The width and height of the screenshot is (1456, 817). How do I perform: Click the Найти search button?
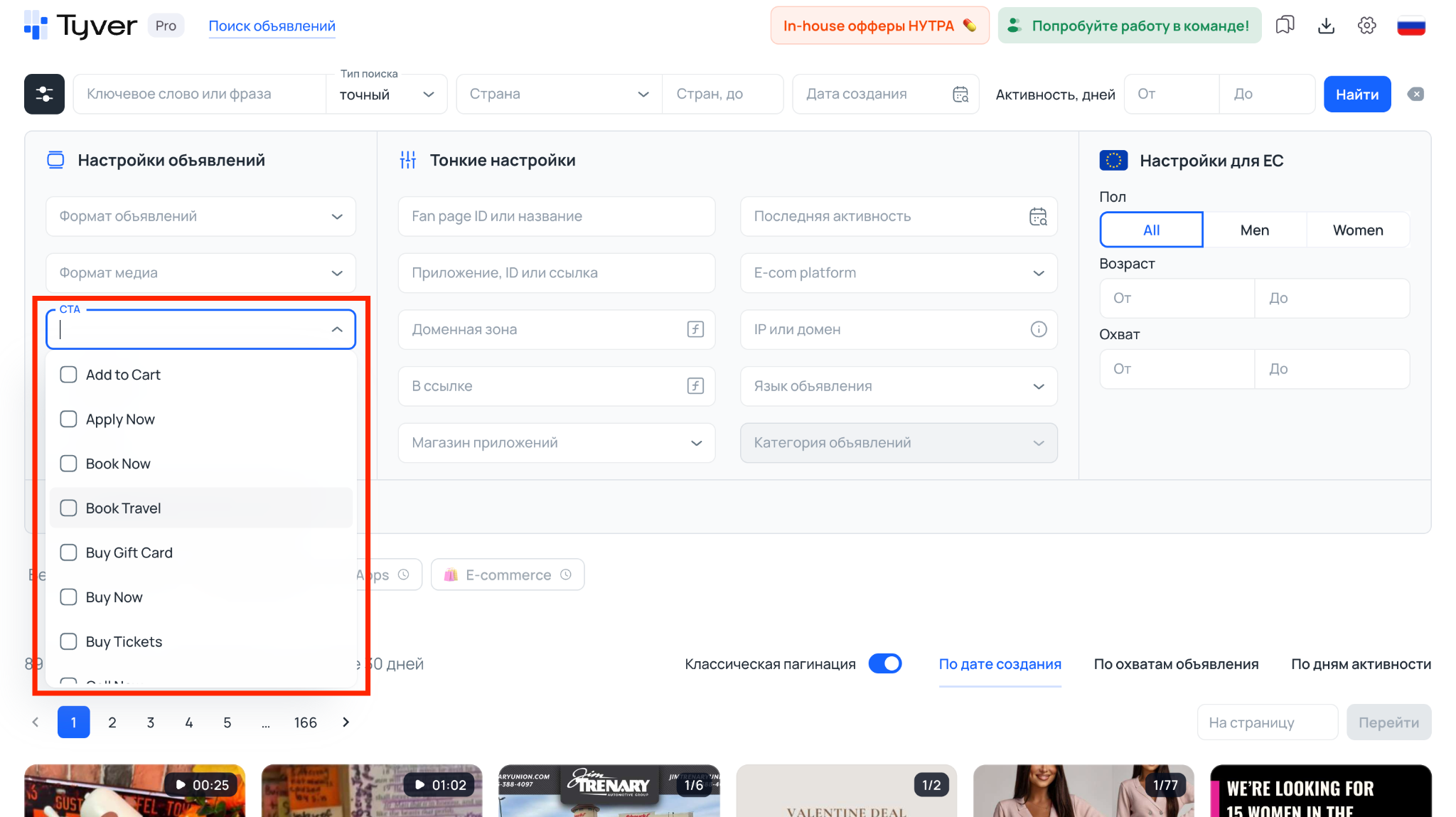click(1356, 93)
